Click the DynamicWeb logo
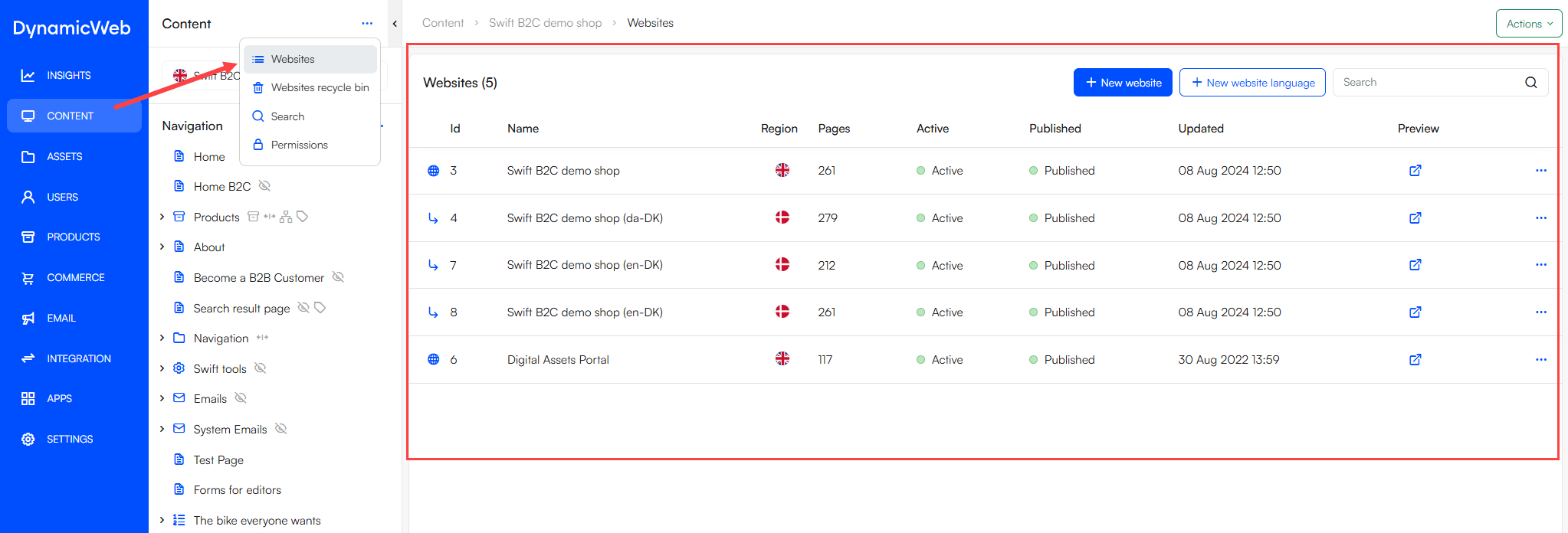The width and height of the screenshot is (1568, 533). [72, 28]
